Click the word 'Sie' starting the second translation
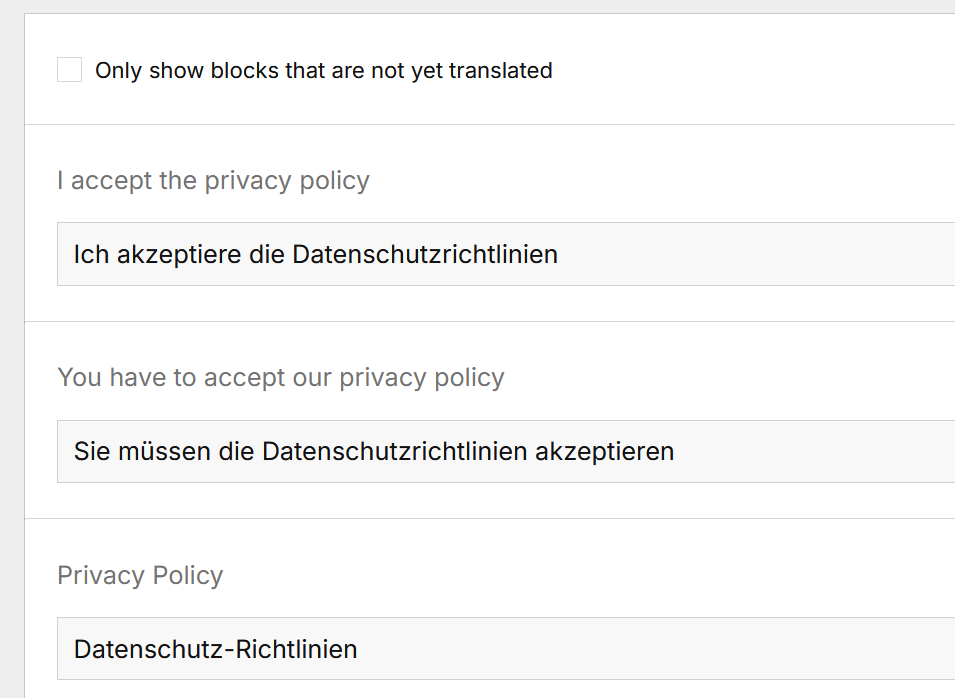 click(x=91, y=452)
